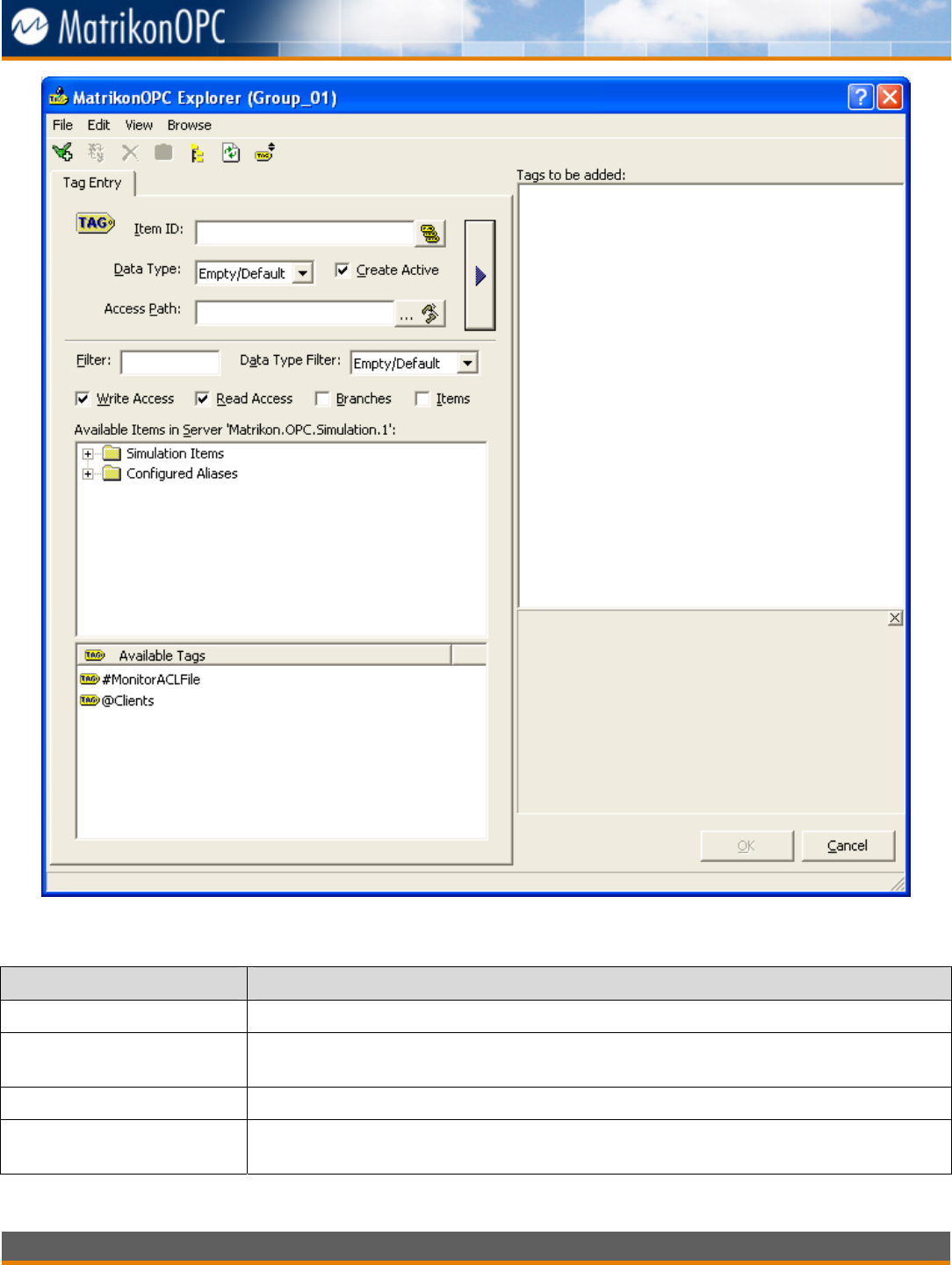
Task: Click the Configured Aliases label
Action: (x=182, y=473)
